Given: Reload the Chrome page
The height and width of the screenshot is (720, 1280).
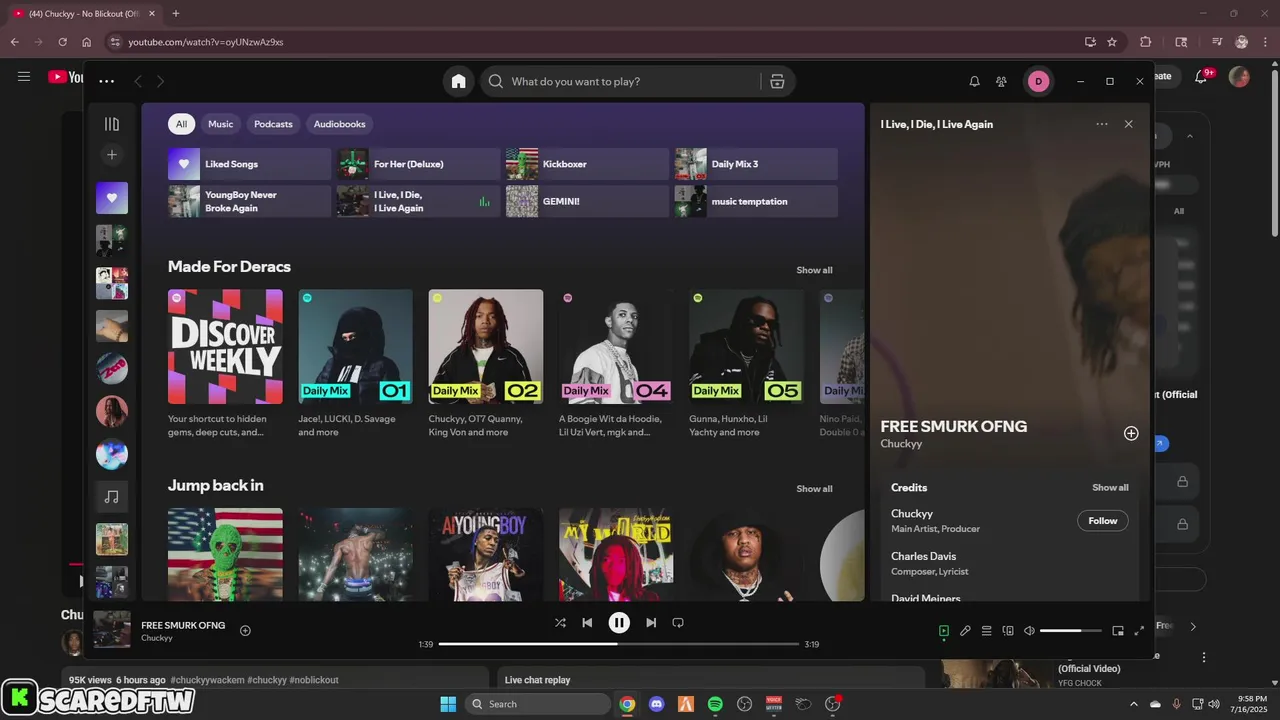Looking at the screenshot, I should pyautogui.click(x=62, y=42).
